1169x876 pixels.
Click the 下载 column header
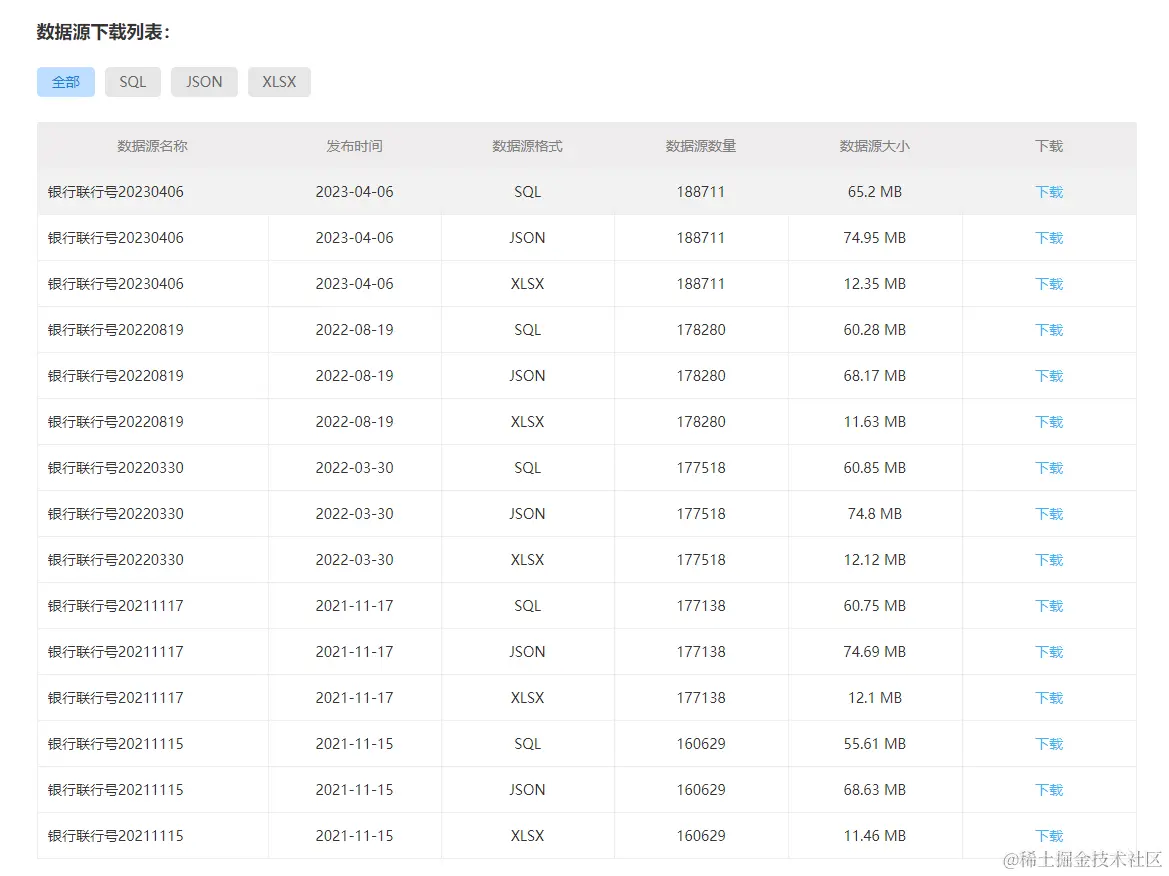click(x=1049, y=146)
